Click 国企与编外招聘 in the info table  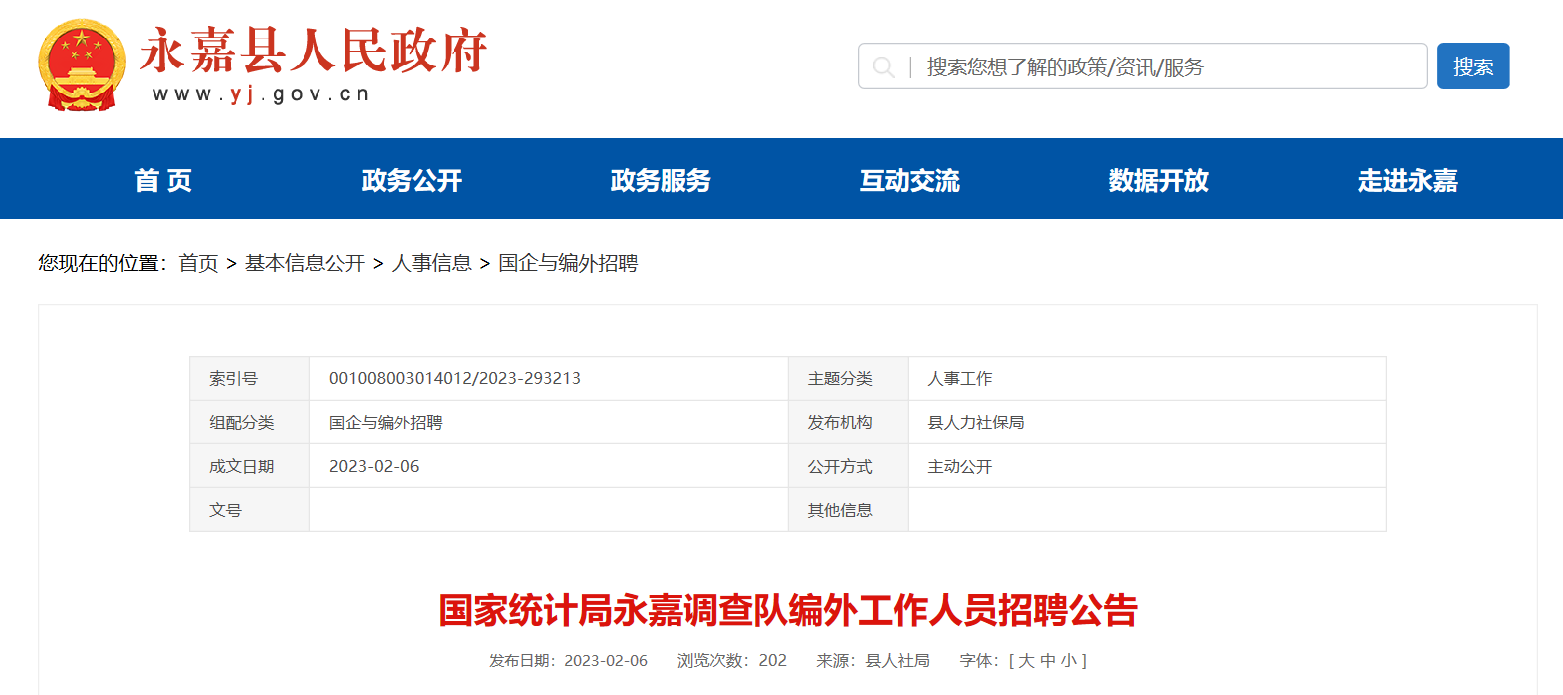click(x=386, y=422)
